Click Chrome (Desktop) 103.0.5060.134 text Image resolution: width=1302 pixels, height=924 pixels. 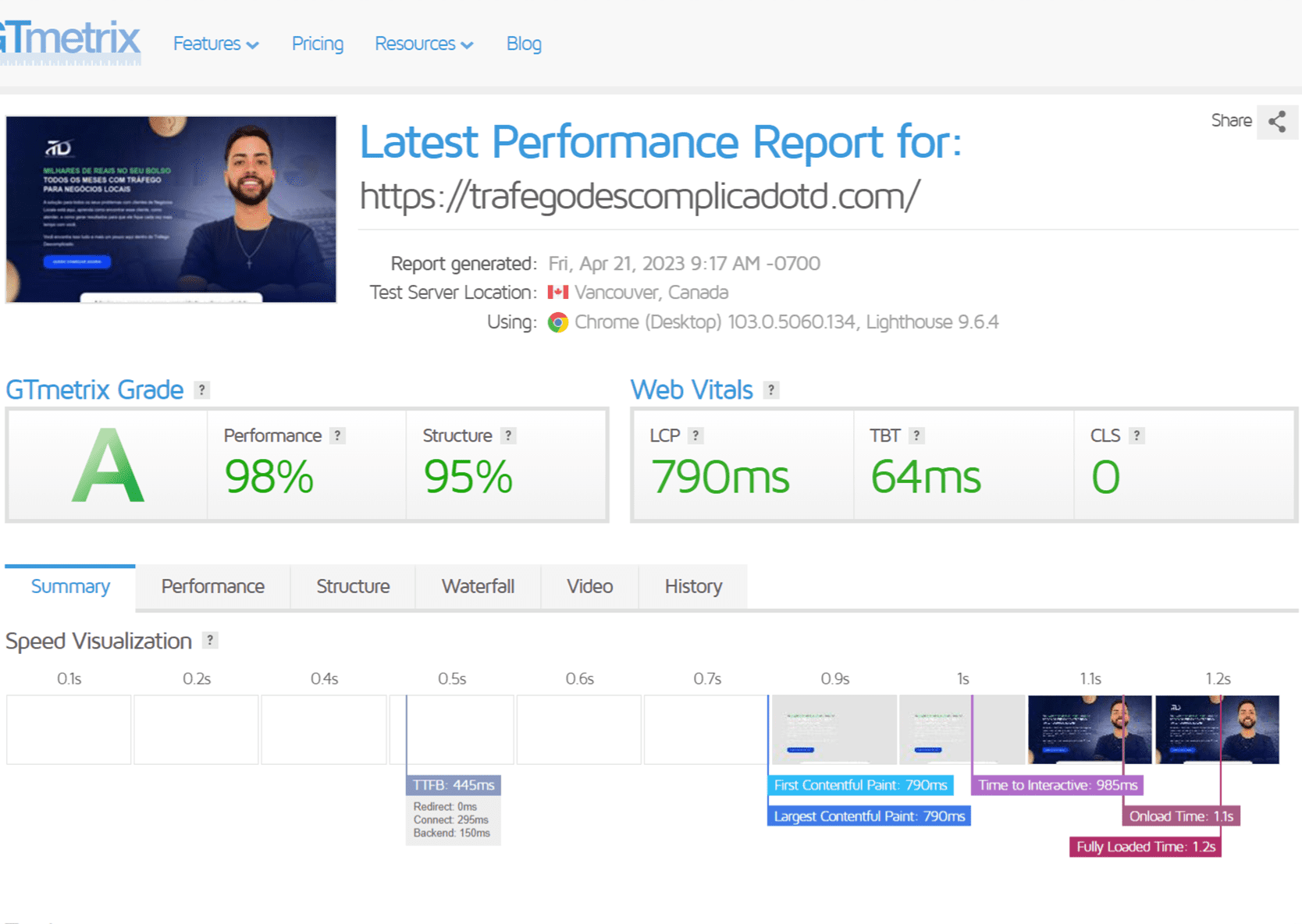point(715,322)
